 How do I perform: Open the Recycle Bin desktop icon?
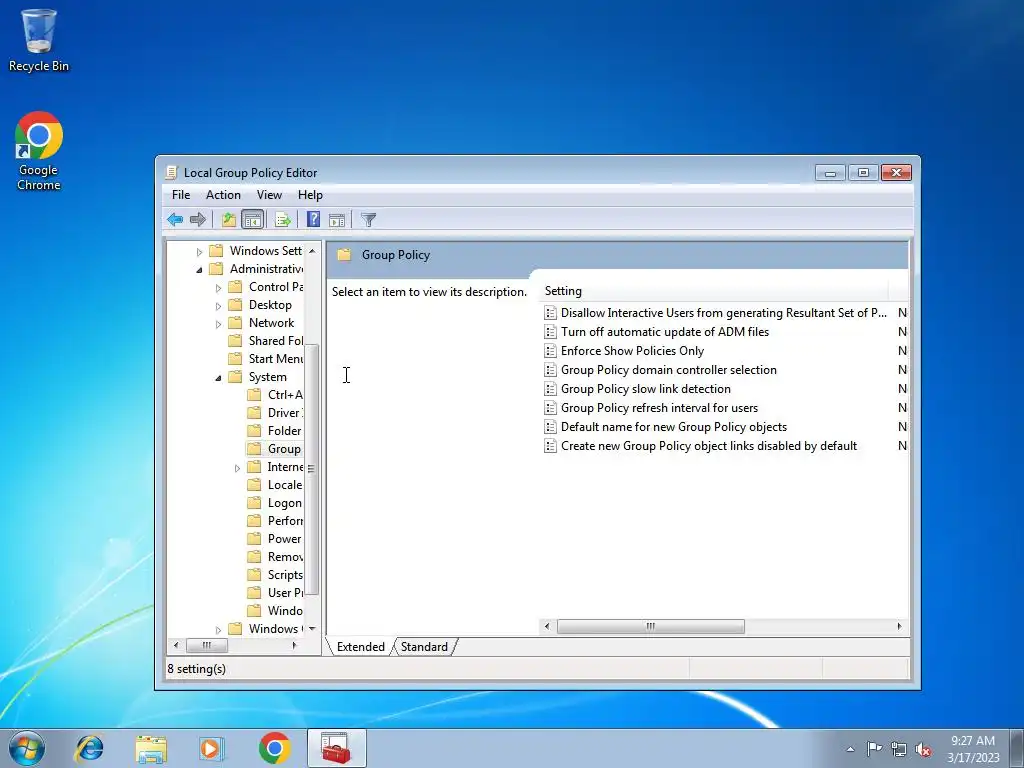coord(39,40)
